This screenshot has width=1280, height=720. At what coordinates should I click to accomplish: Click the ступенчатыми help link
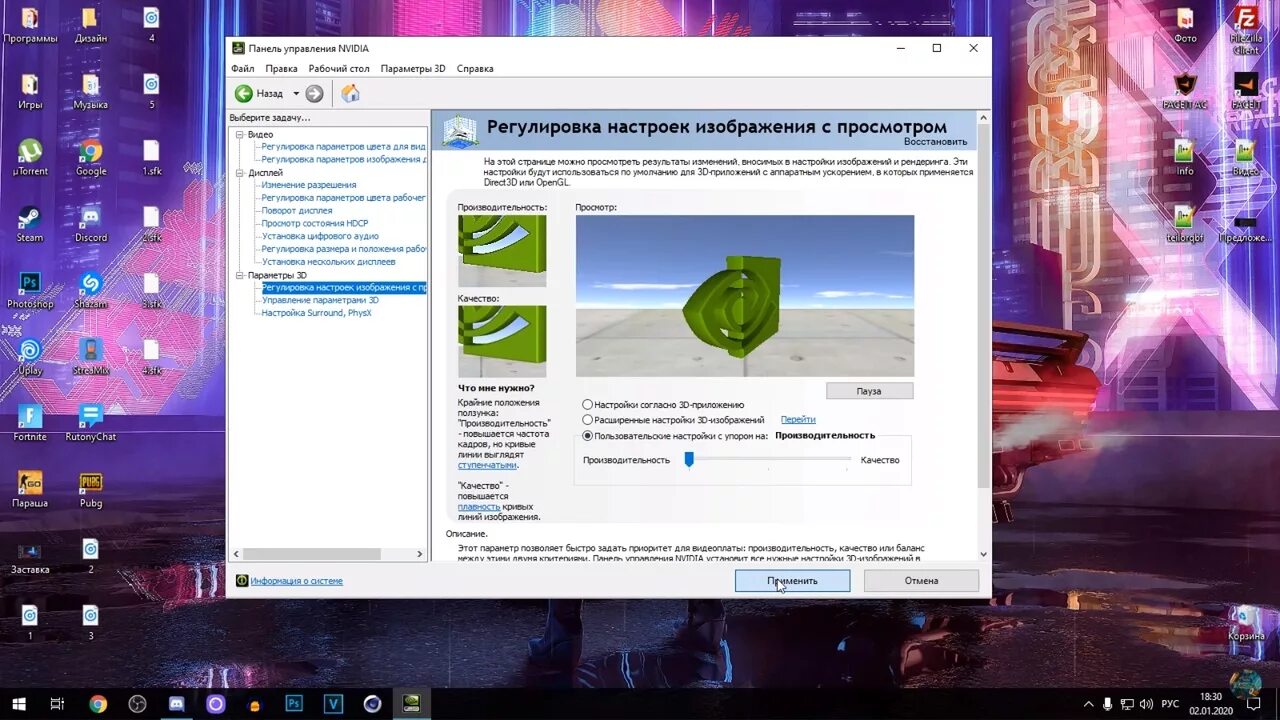pos(487,466)
